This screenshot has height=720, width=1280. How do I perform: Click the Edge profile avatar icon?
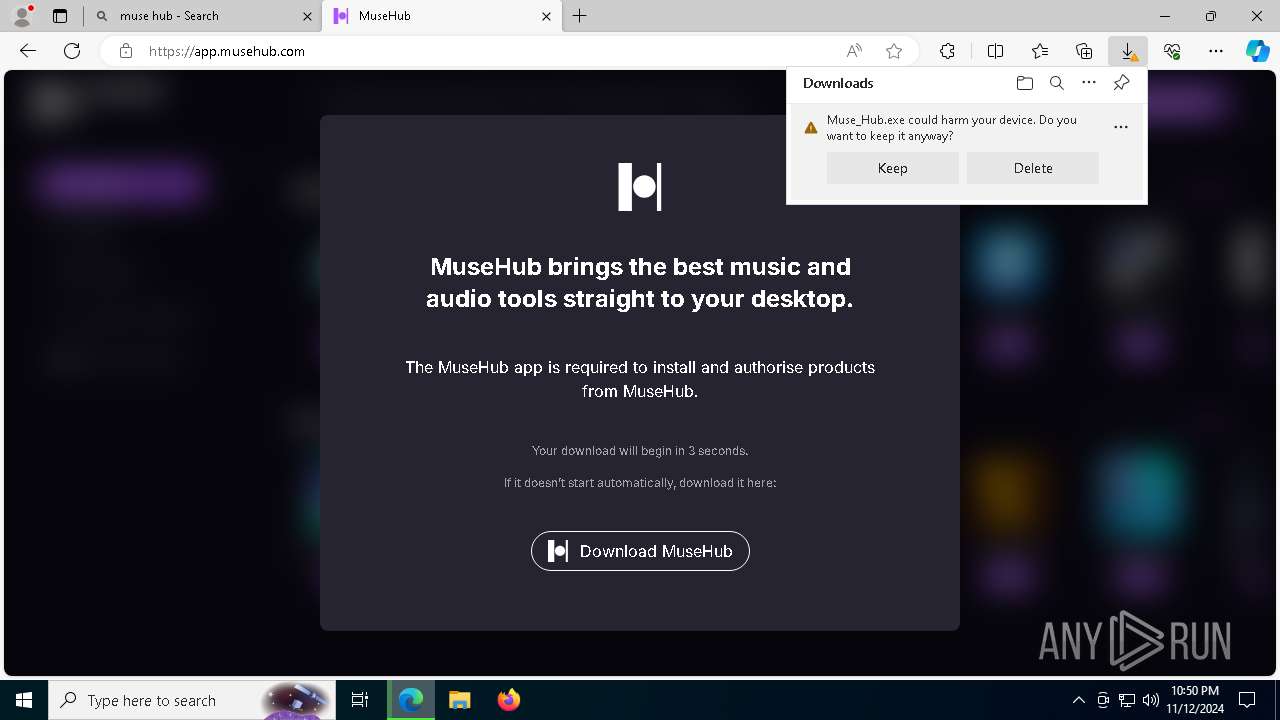pos(22,16)
